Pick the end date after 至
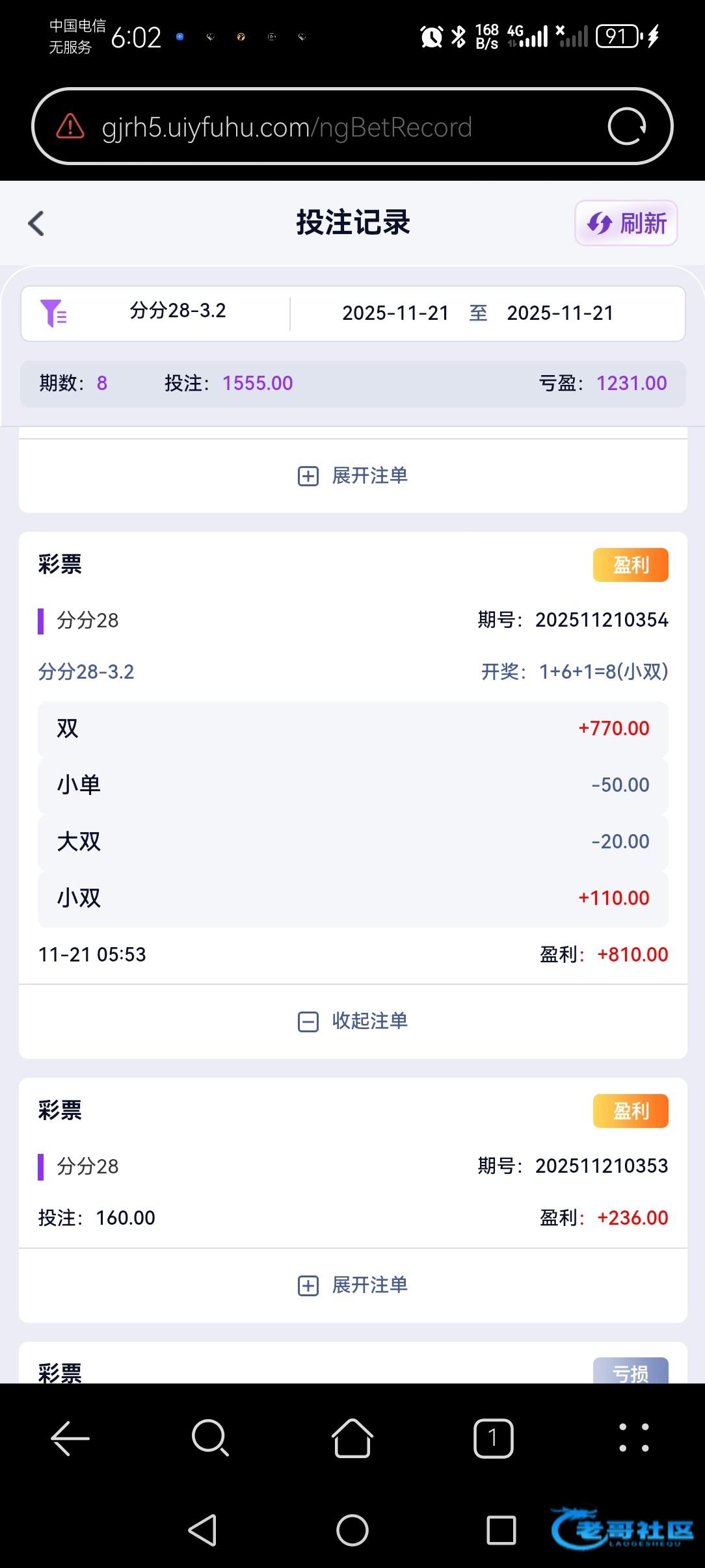 [x=560, y=313]
